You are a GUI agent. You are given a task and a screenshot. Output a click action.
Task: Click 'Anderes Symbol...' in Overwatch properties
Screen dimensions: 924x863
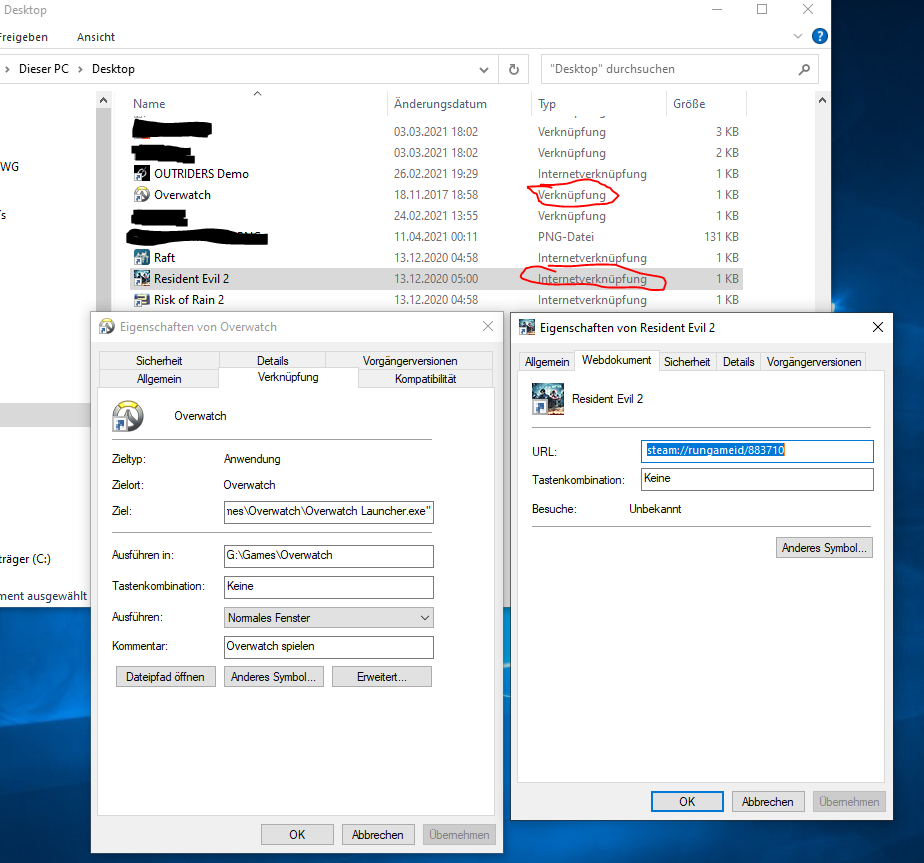tap(273, 677)
